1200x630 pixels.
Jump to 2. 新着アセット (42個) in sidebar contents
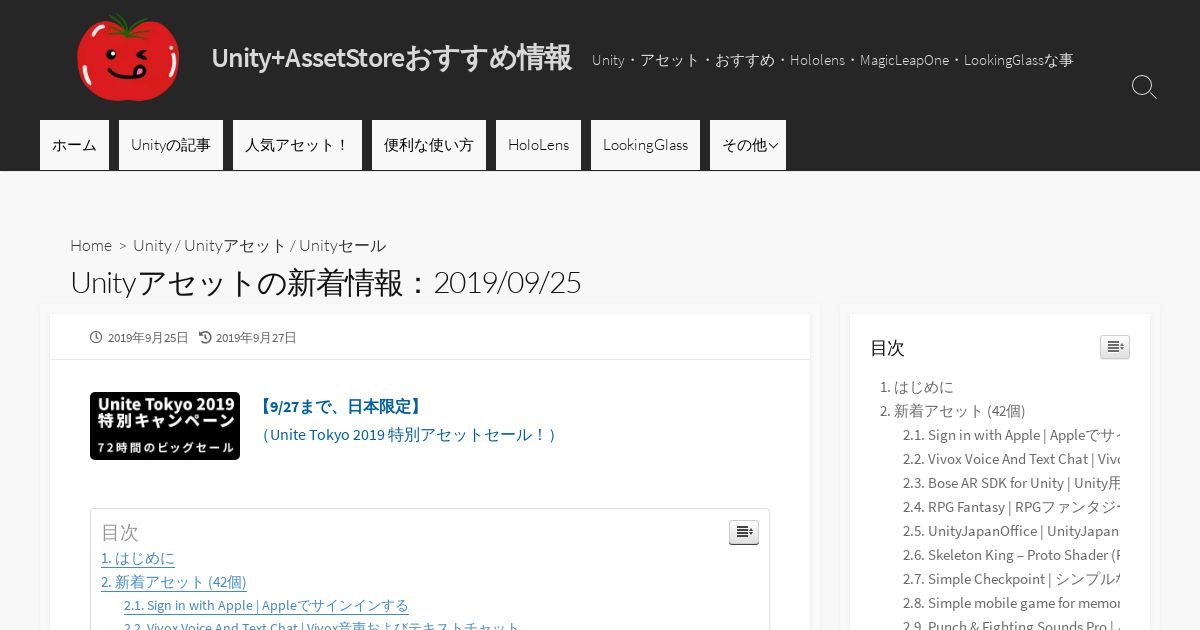tap(952, 411)
